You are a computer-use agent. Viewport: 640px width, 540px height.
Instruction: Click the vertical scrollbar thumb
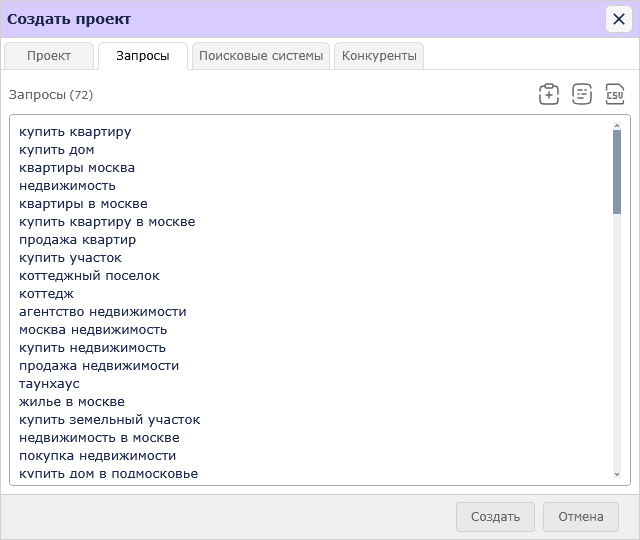coord(617,172)
